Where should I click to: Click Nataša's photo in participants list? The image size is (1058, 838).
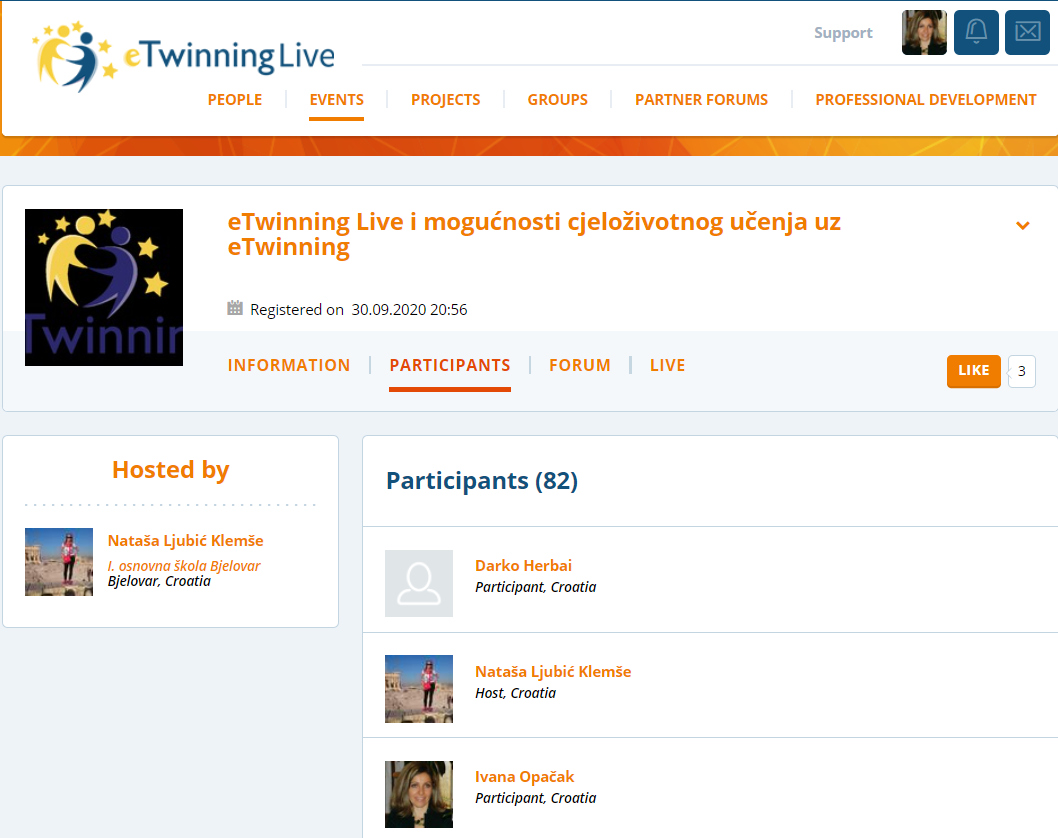419,689
